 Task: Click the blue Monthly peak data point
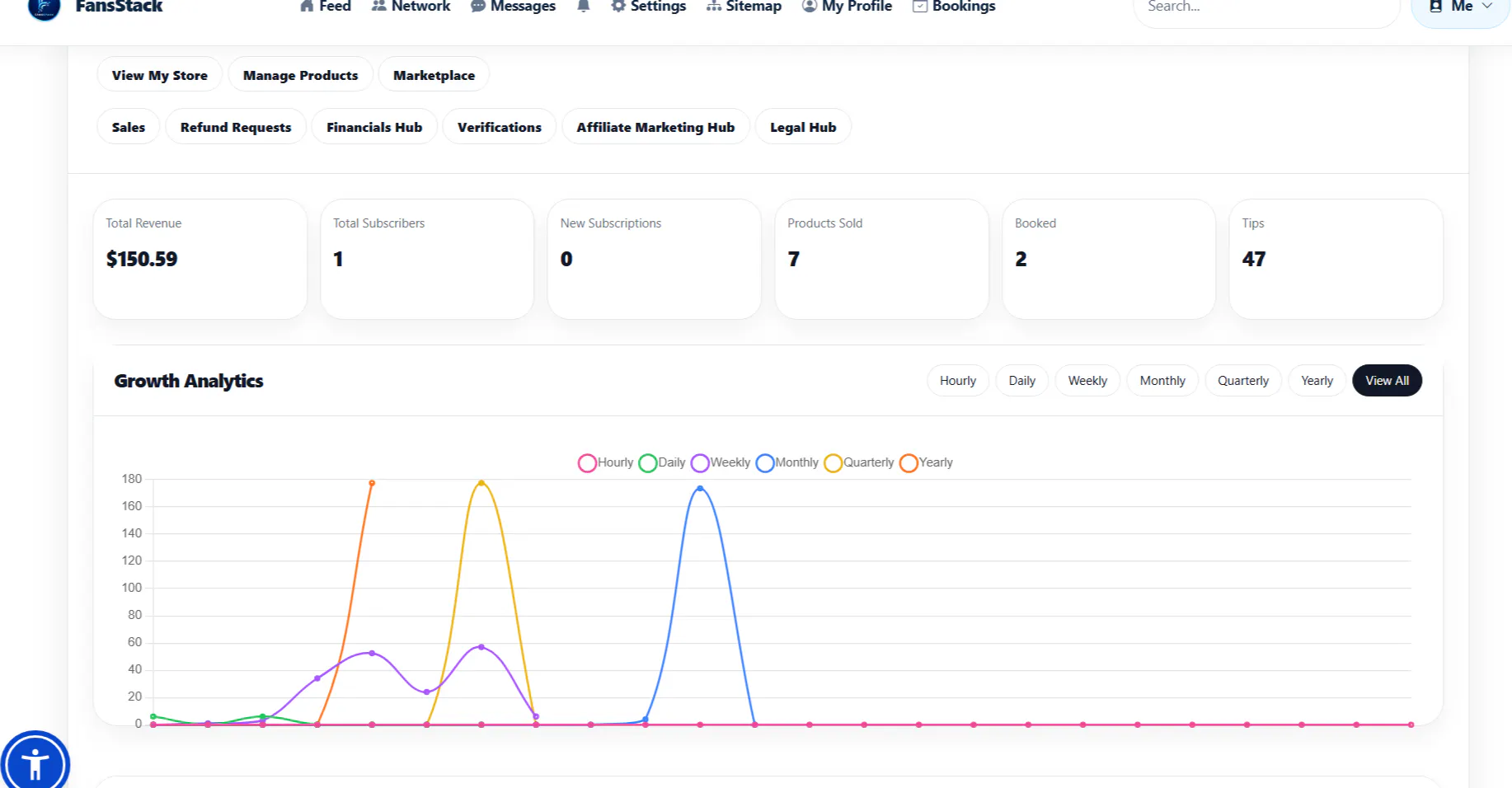coord(700,489)
